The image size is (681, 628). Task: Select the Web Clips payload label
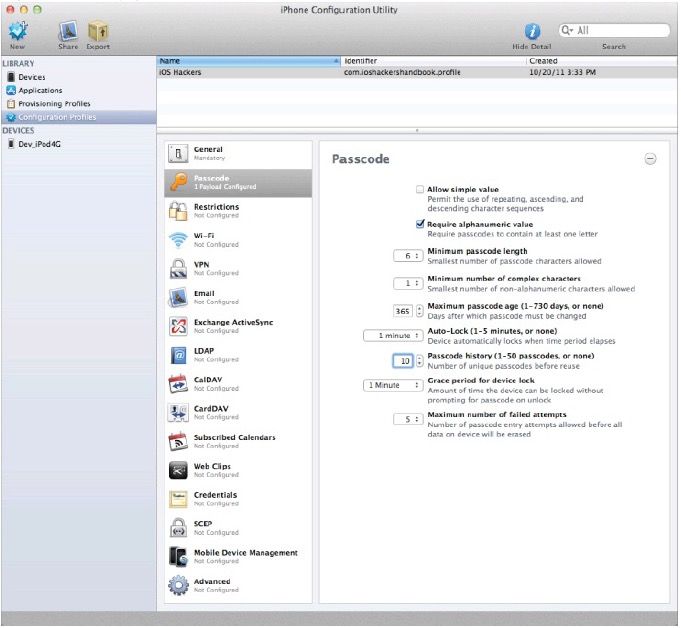[212, 466]
